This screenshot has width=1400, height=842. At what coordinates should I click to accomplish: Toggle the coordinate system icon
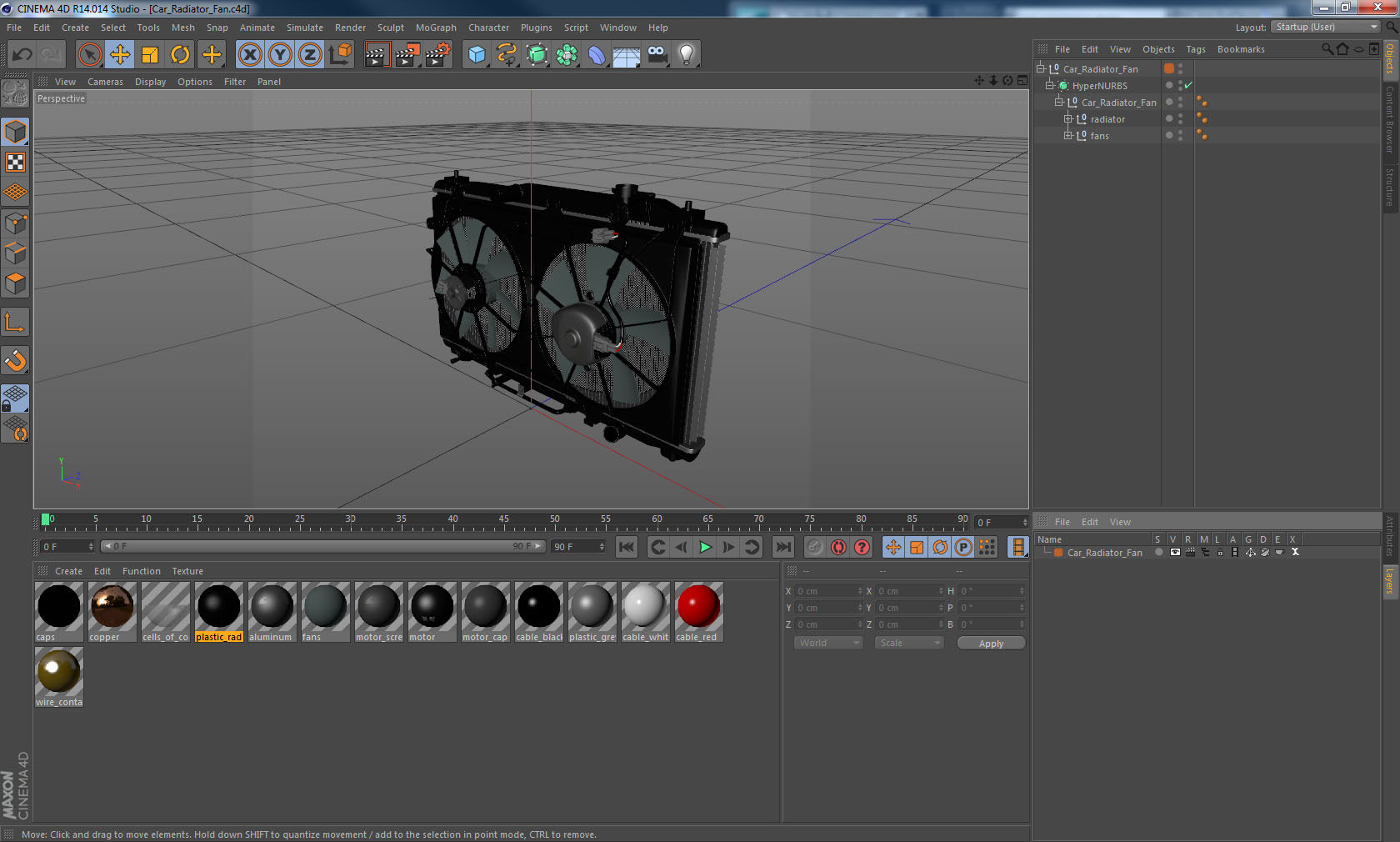click(x=340, y=55)
